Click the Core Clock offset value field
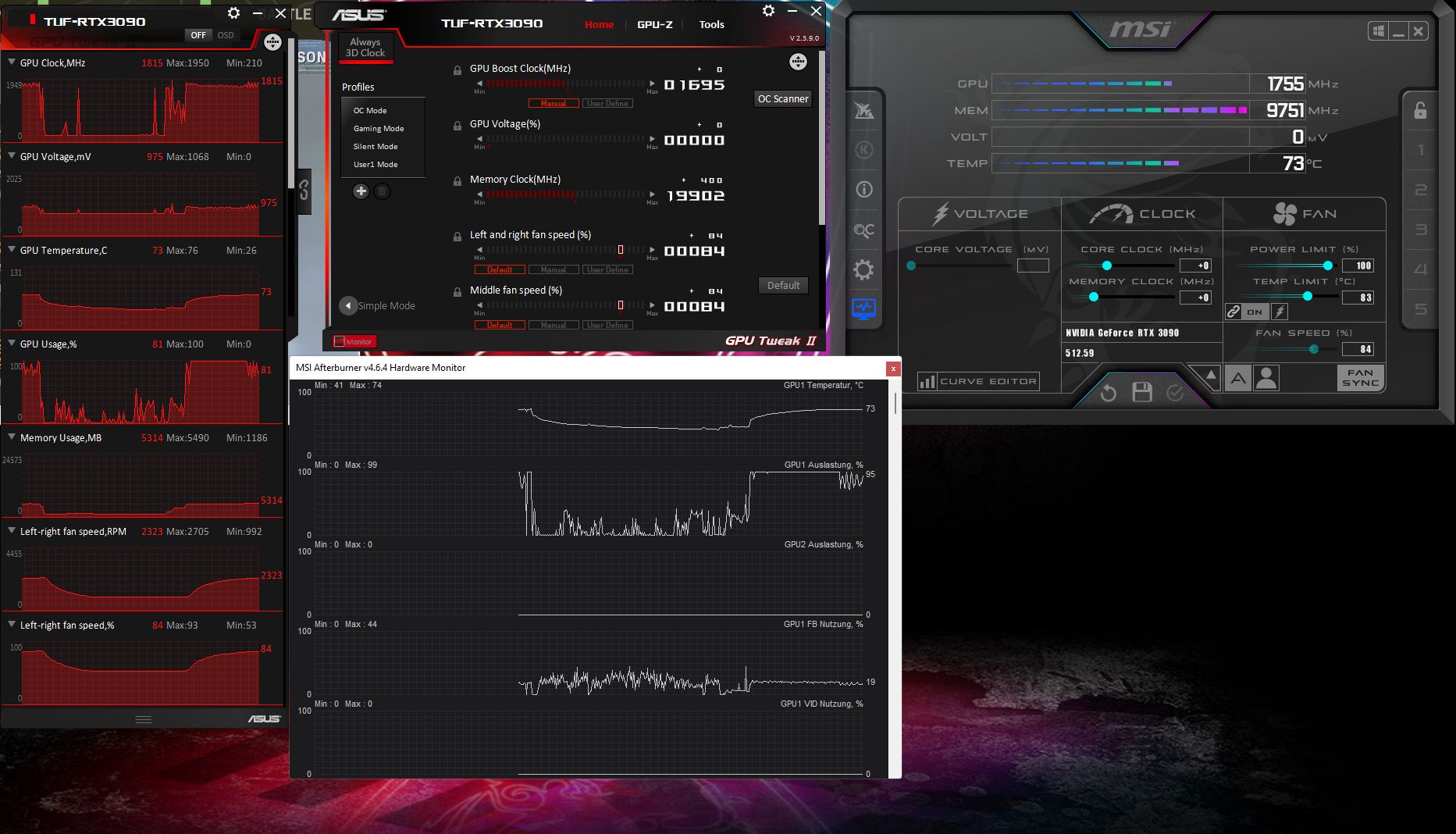 click(1195, 266)
